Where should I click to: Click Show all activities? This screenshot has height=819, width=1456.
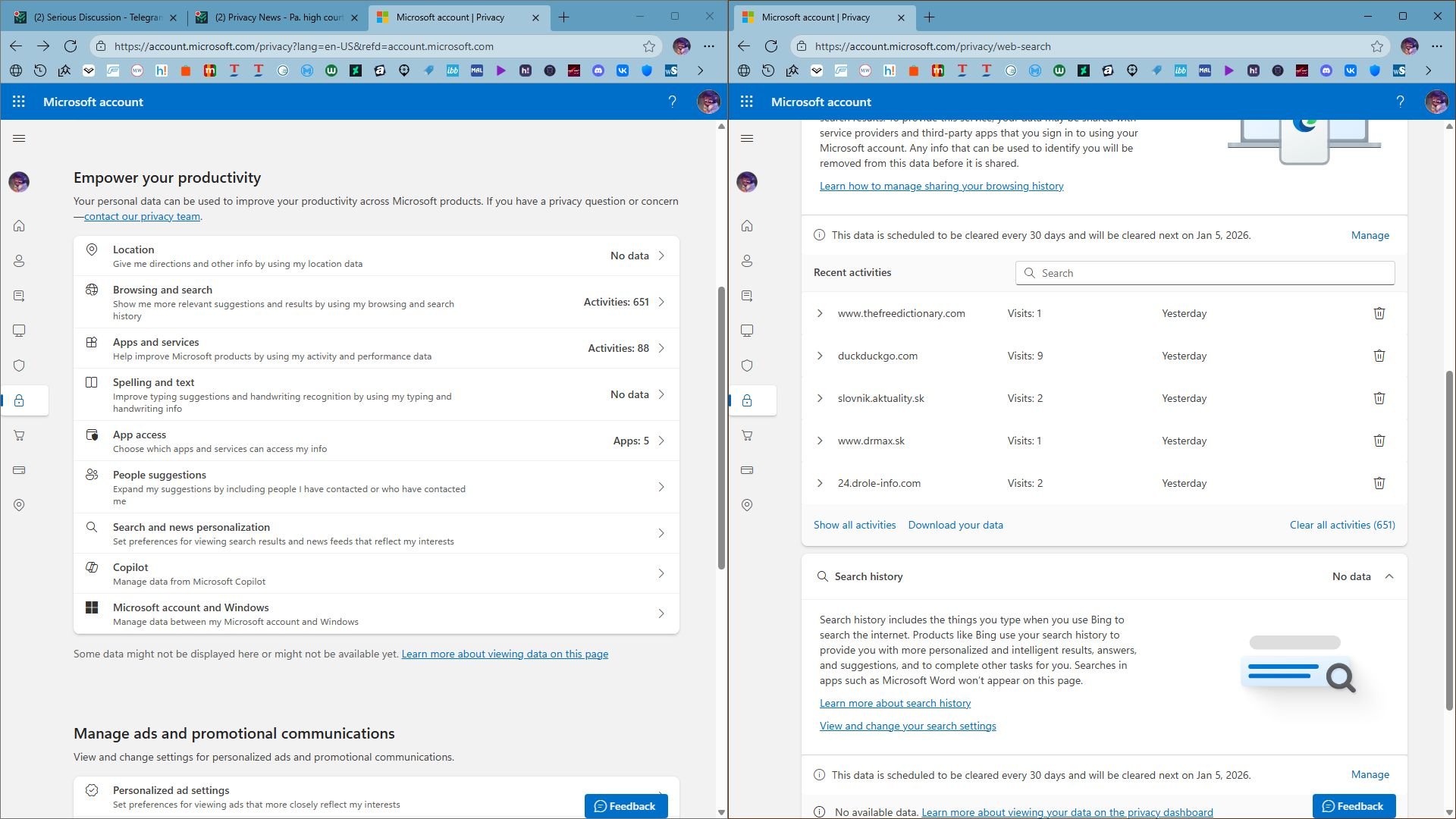(x=855, y=525)
